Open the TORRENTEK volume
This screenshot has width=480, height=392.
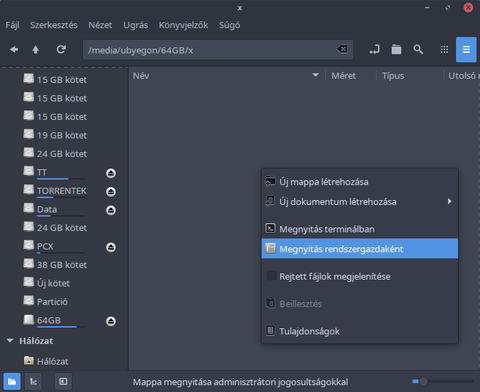[x=55, y=191]
